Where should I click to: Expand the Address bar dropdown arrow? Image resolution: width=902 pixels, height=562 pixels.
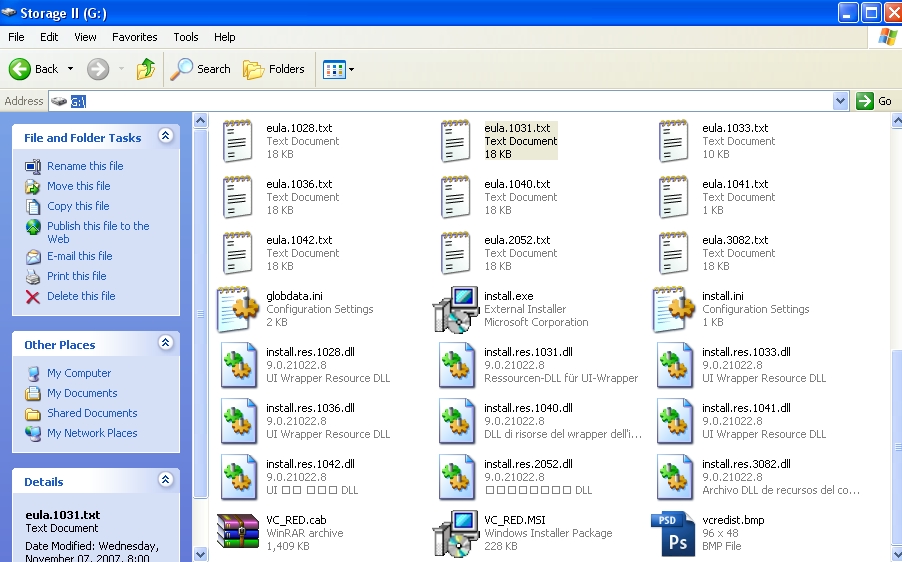tap(841, 101)
